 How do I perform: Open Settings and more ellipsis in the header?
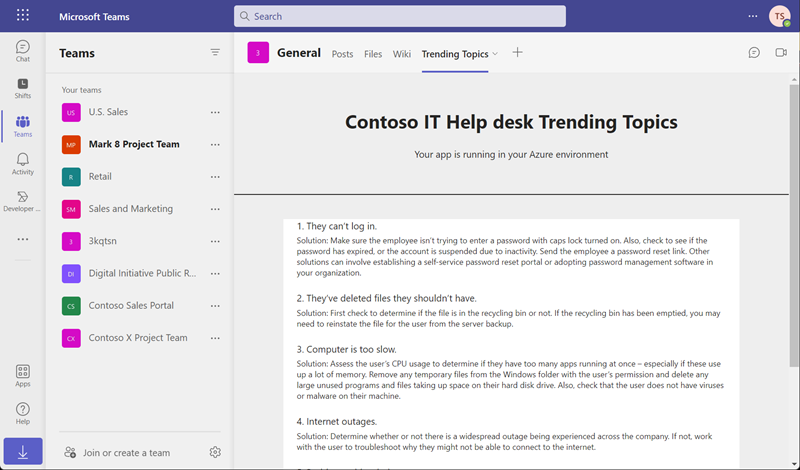pyautogui.click(x=753, y=16)
